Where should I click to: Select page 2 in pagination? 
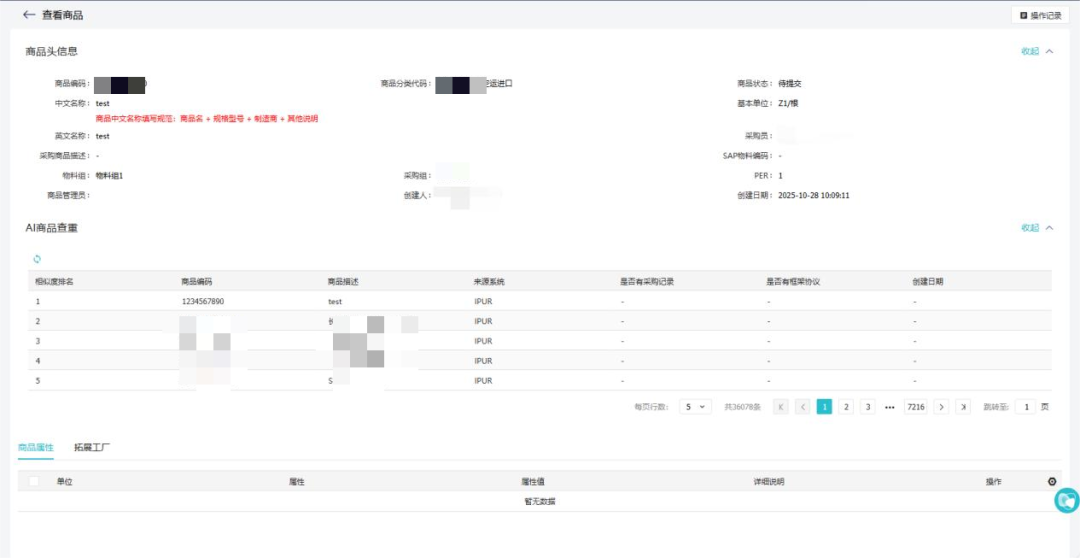coord(846,407)
